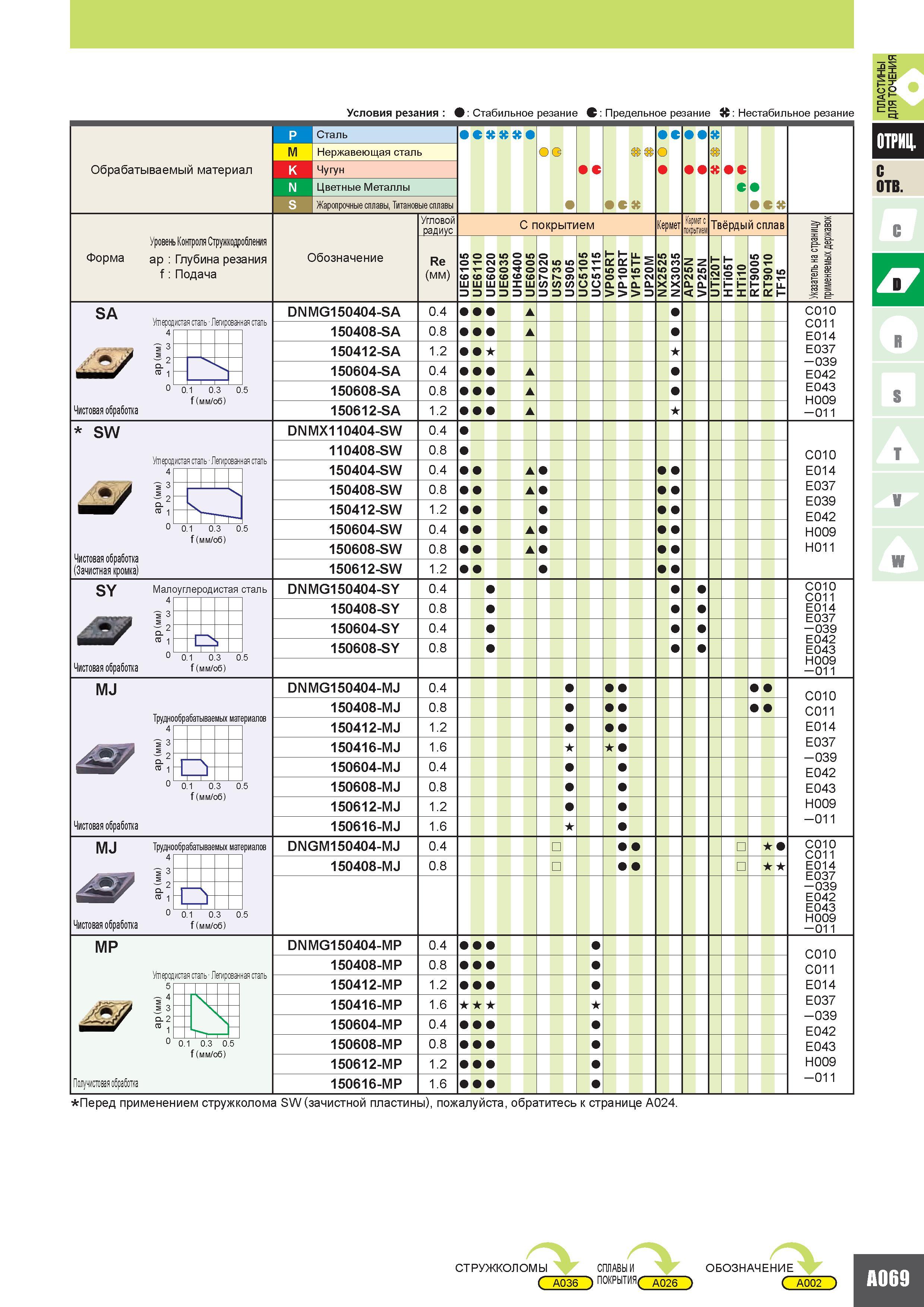Click the Обрабатываемый материал header cell

[171, 170]
